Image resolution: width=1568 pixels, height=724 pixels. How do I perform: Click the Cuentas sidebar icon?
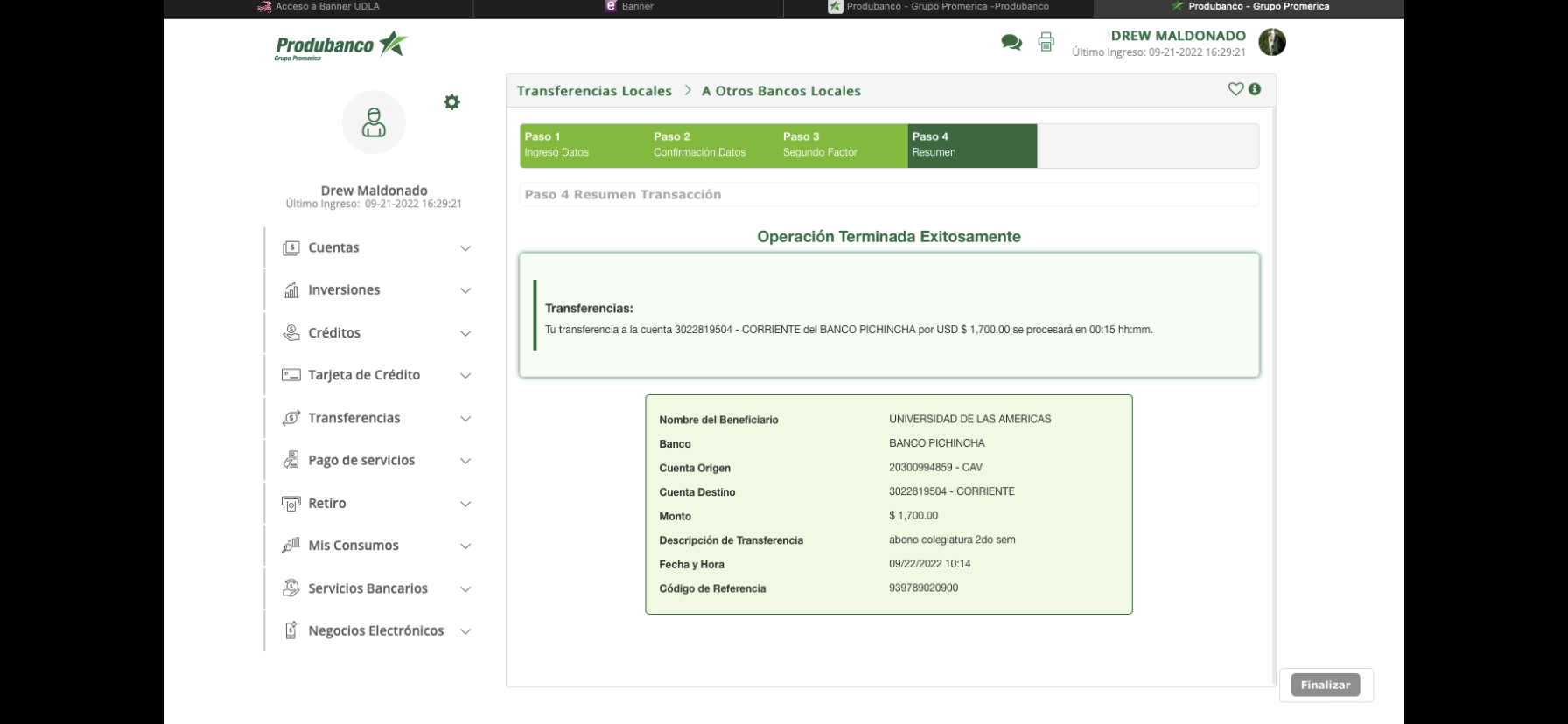pos(291,248)
